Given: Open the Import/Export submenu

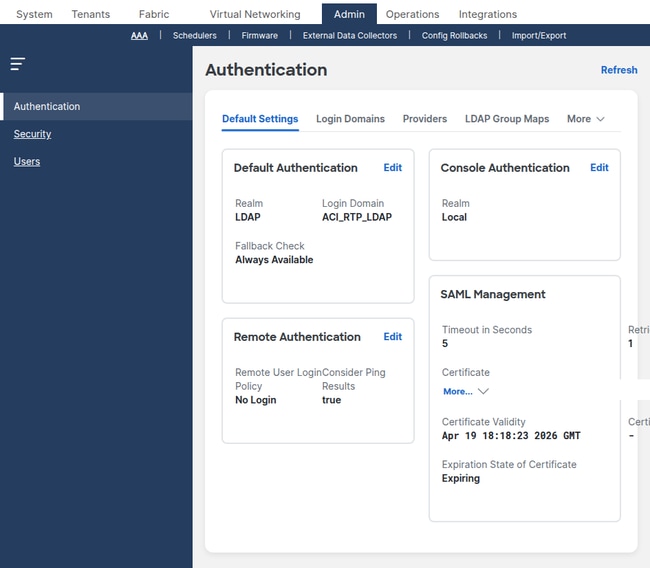Looking at the screenshot, I should tap(539, 36).
